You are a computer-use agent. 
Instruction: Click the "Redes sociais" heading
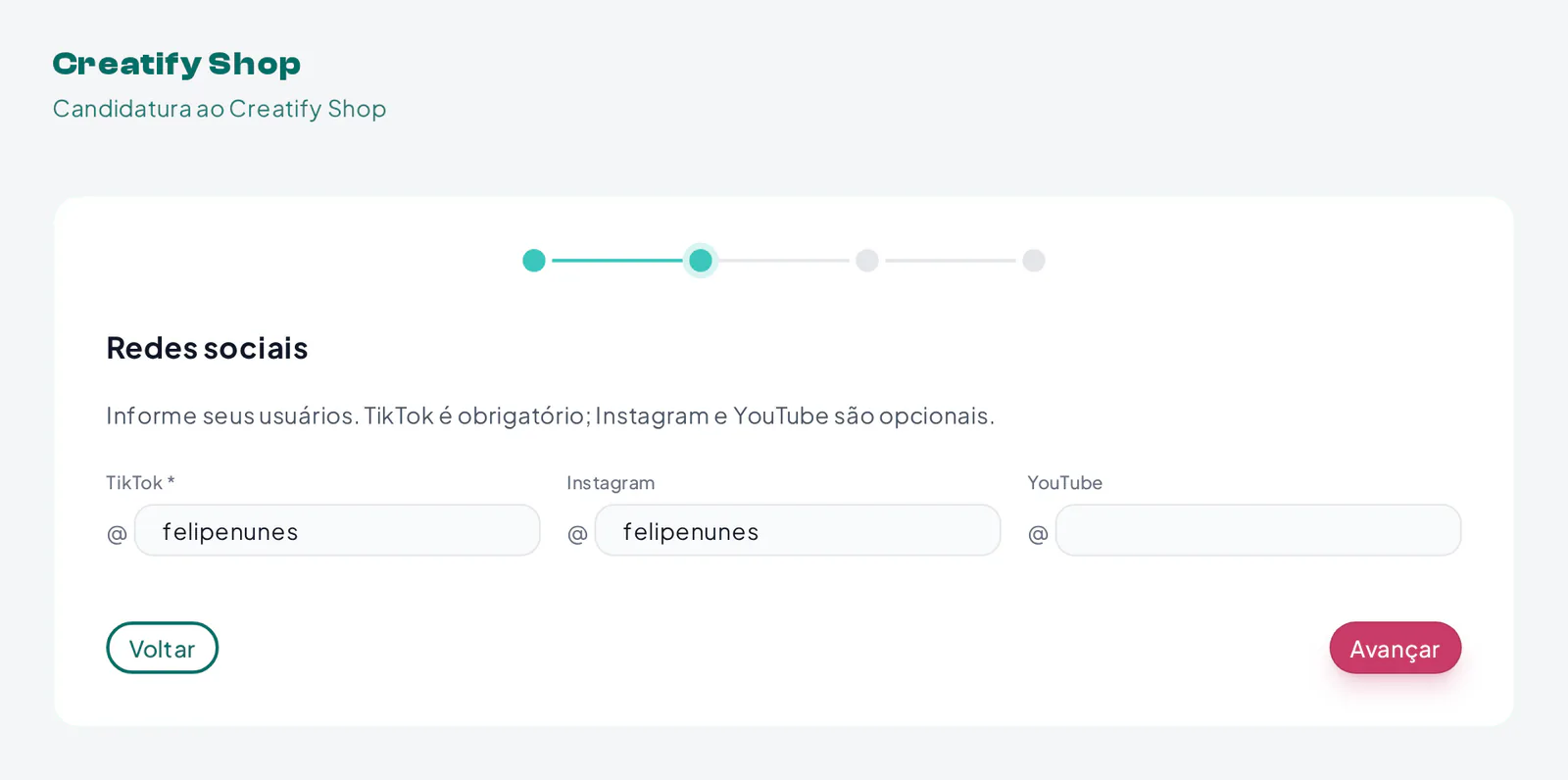207,348
